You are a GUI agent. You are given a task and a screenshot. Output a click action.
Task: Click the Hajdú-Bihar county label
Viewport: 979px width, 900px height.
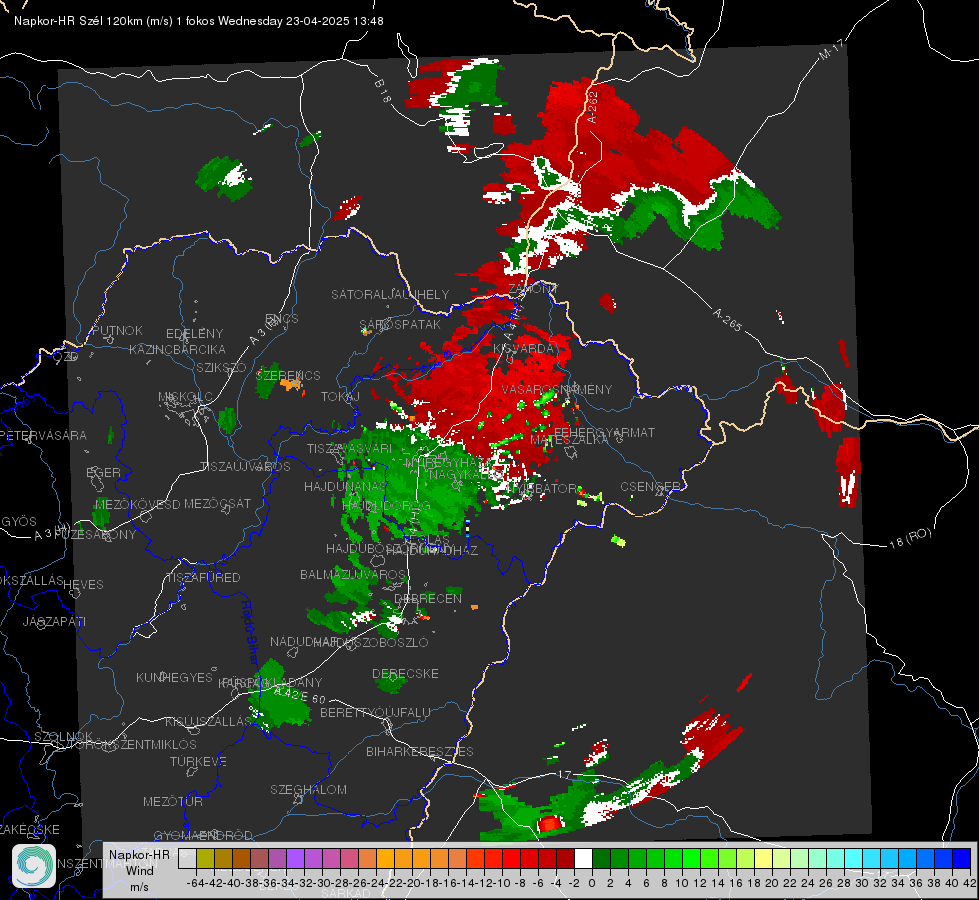[250, 631]
